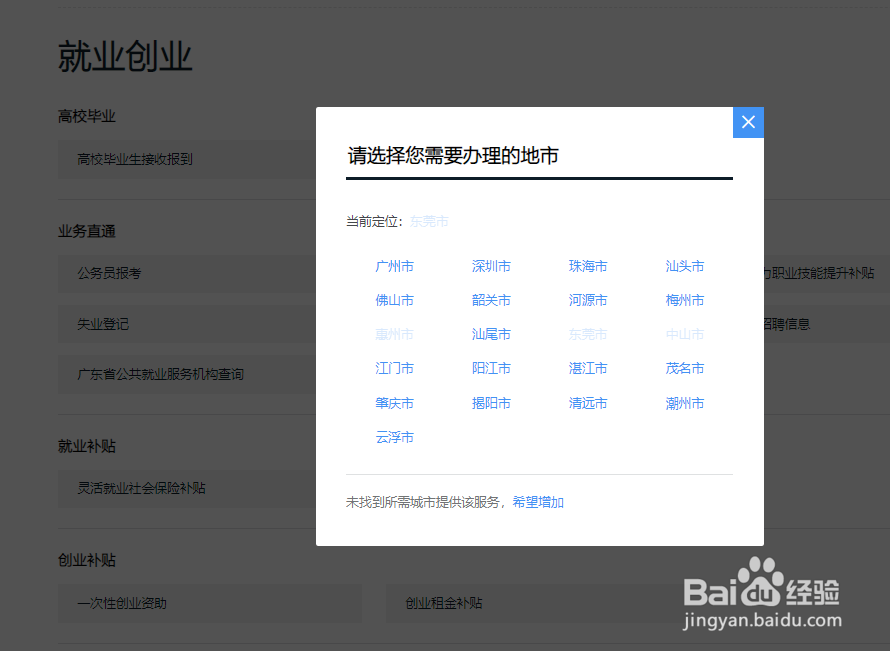Select 江门市 from the options
The height and width of the screenshot is (651, 890).
(394, 368)
